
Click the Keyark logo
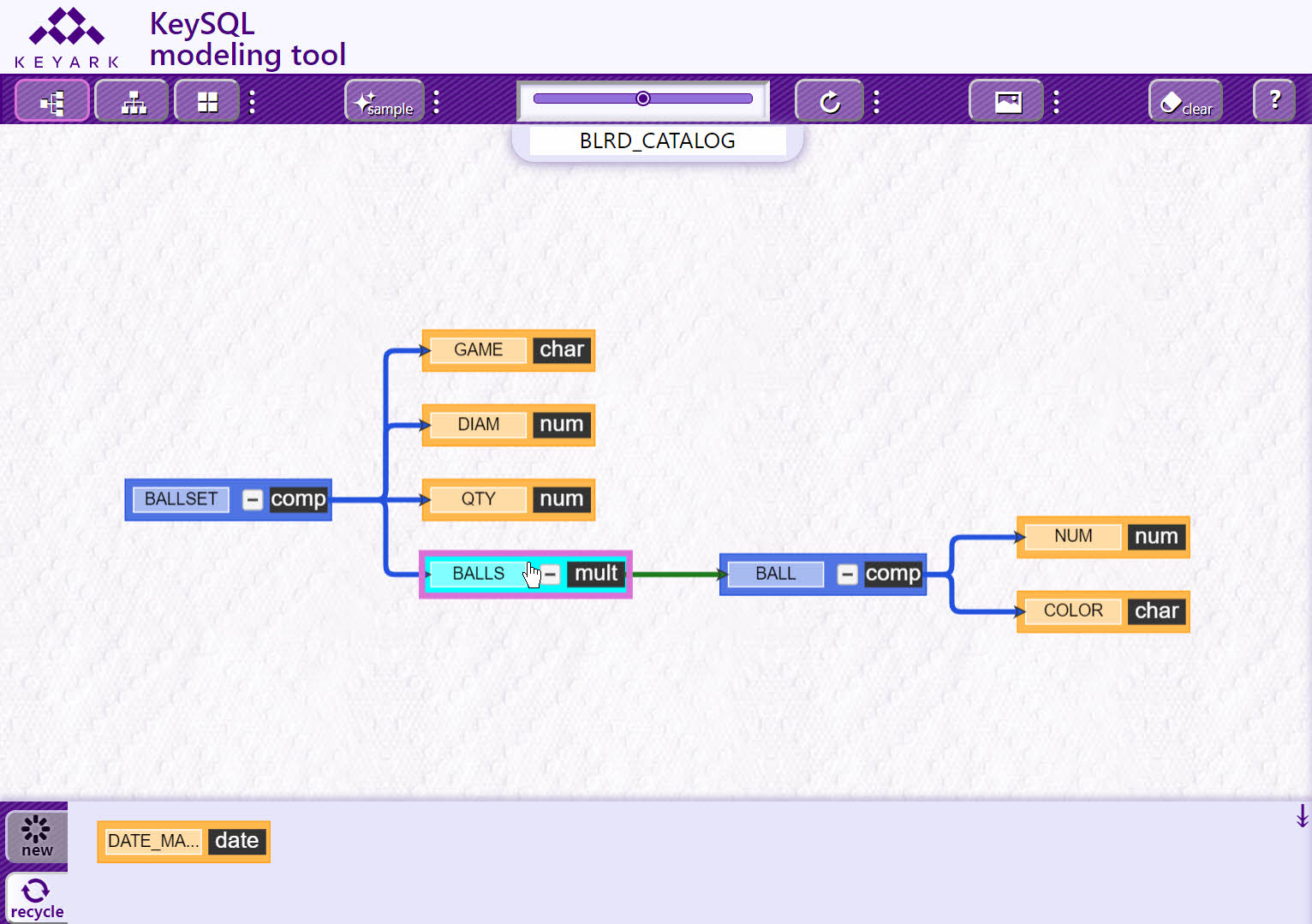coord(67,39)
